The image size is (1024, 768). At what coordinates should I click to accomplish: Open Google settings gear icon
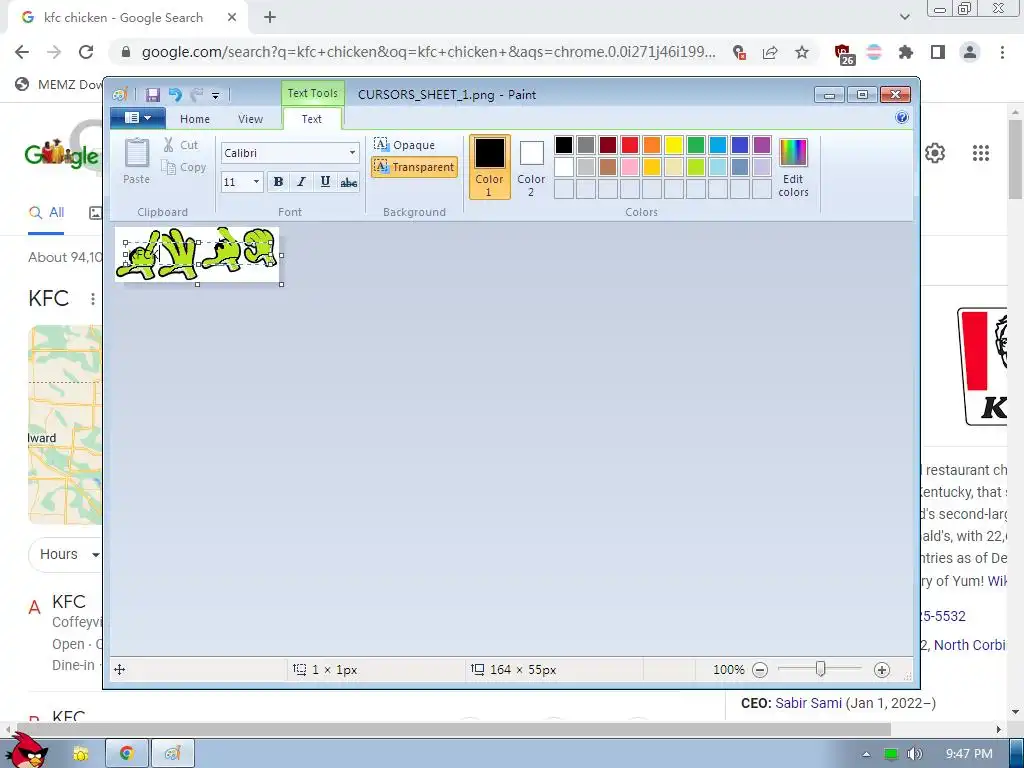point(935,153)
